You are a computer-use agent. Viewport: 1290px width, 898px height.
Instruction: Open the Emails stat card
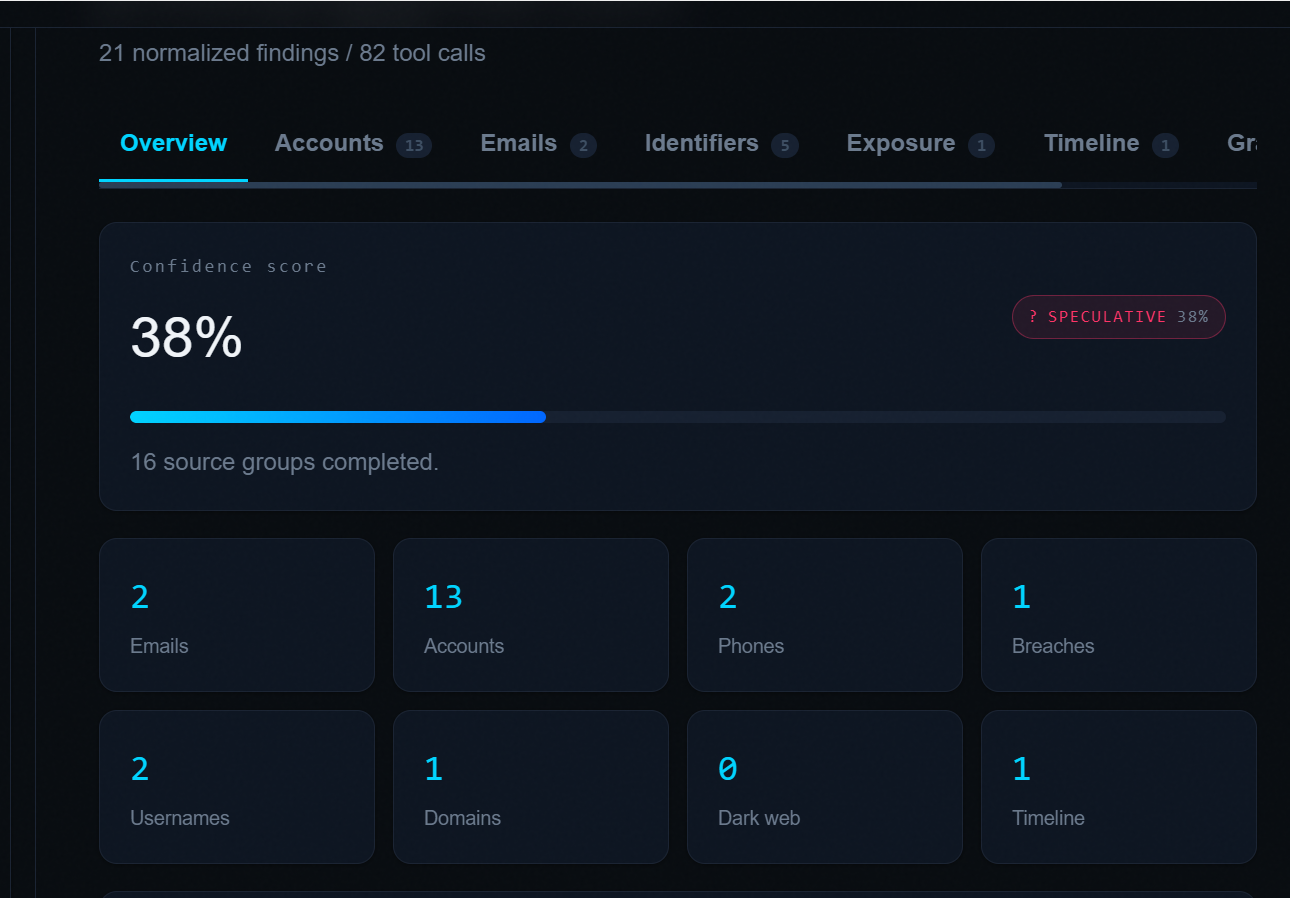click(237, 615)
